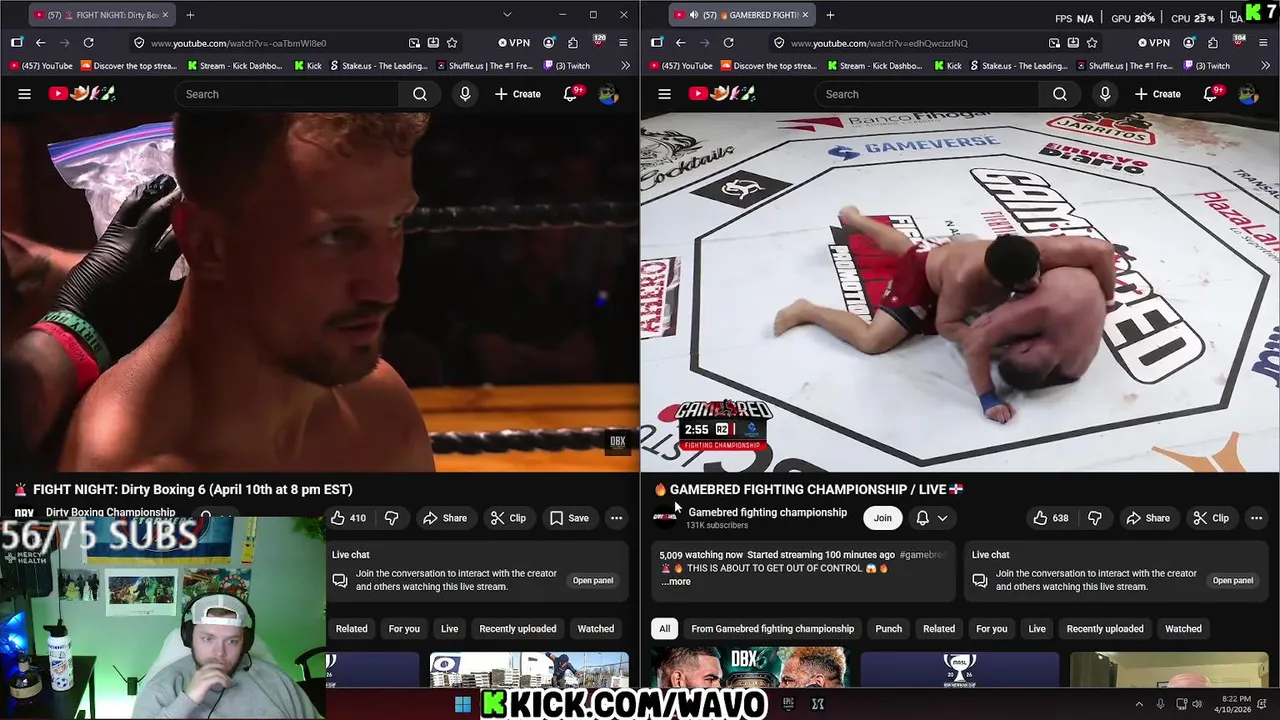Screen dimensions: 1280x720
Task: Bookmark page with star in left window
Action: 452,43
